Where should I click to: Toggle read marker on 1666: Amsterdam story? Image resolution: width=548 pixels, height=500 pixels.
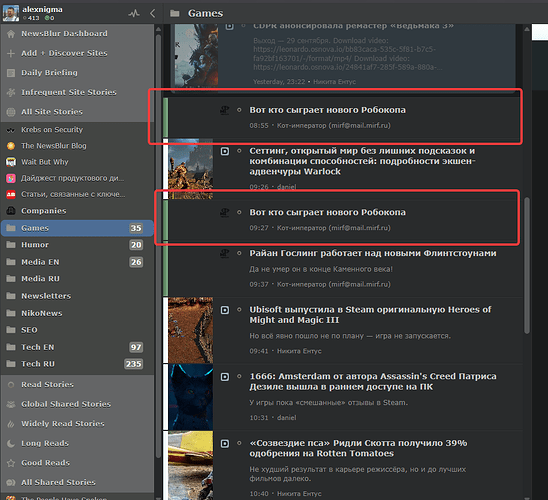239,376
